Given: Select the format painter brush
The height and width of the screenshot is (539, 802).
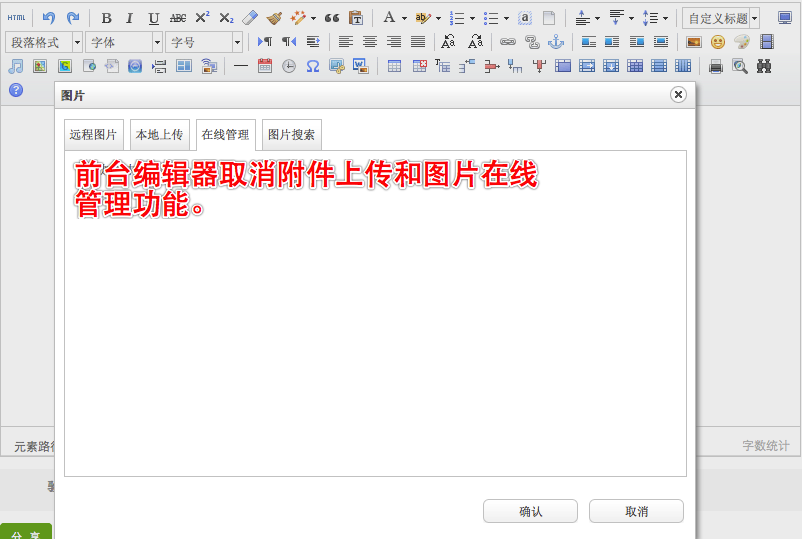Looking at the screenshot, I should (x=274, y=18).
